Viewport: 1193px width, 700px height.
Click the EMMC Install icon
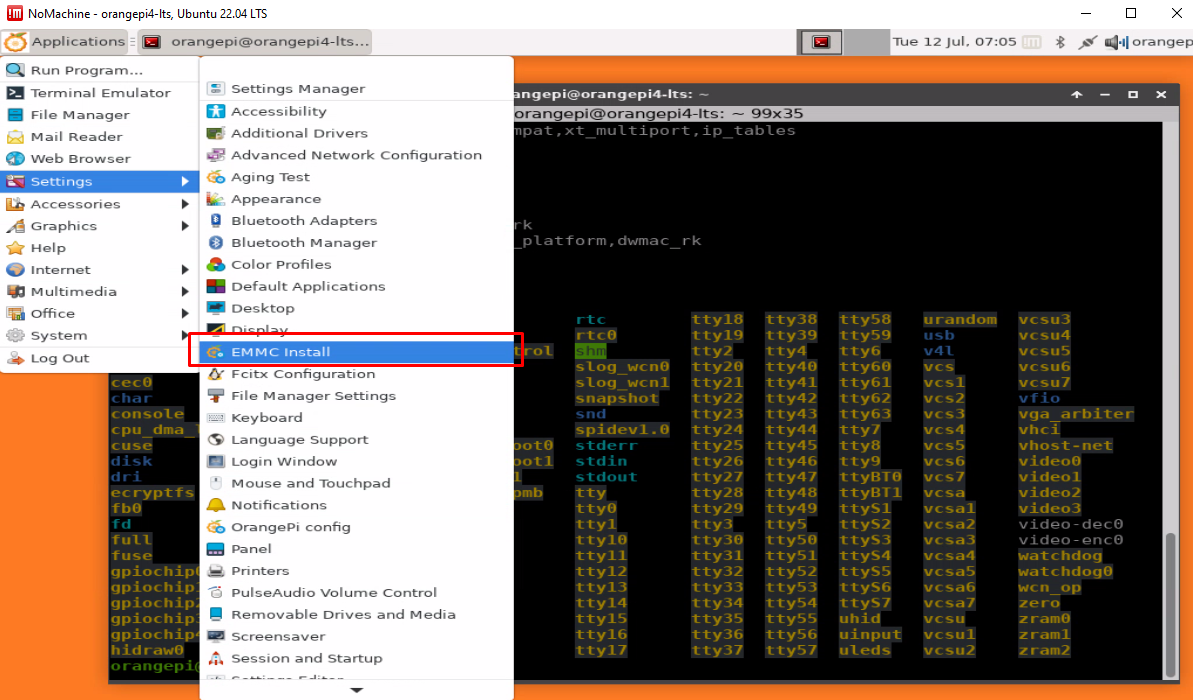coord(216,352)
